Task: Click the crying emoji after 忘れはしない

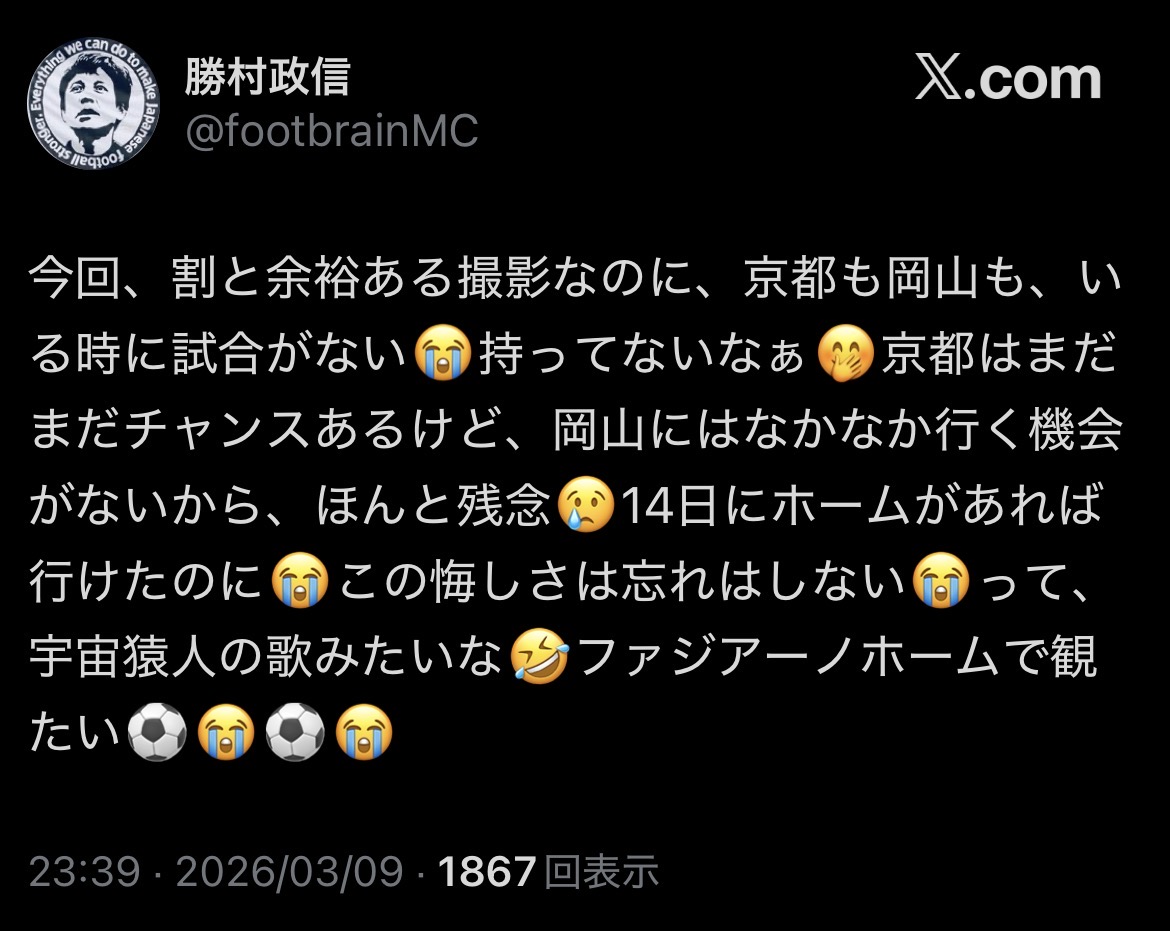Action: click(942, 580)
